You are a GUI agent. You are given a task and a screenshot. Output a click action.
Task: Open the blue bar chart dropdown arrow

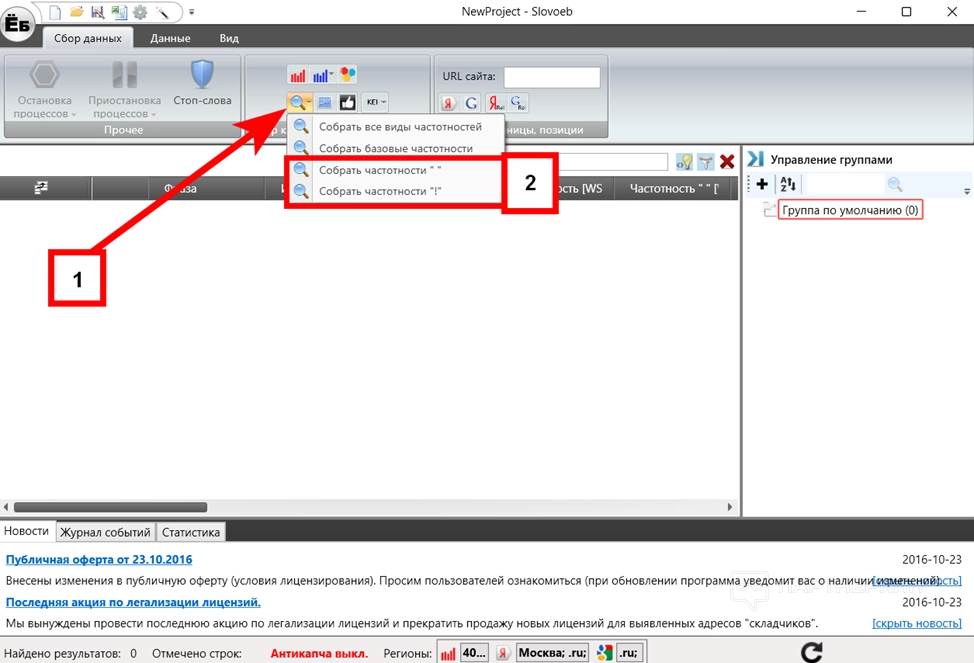(x=332, y=75)
